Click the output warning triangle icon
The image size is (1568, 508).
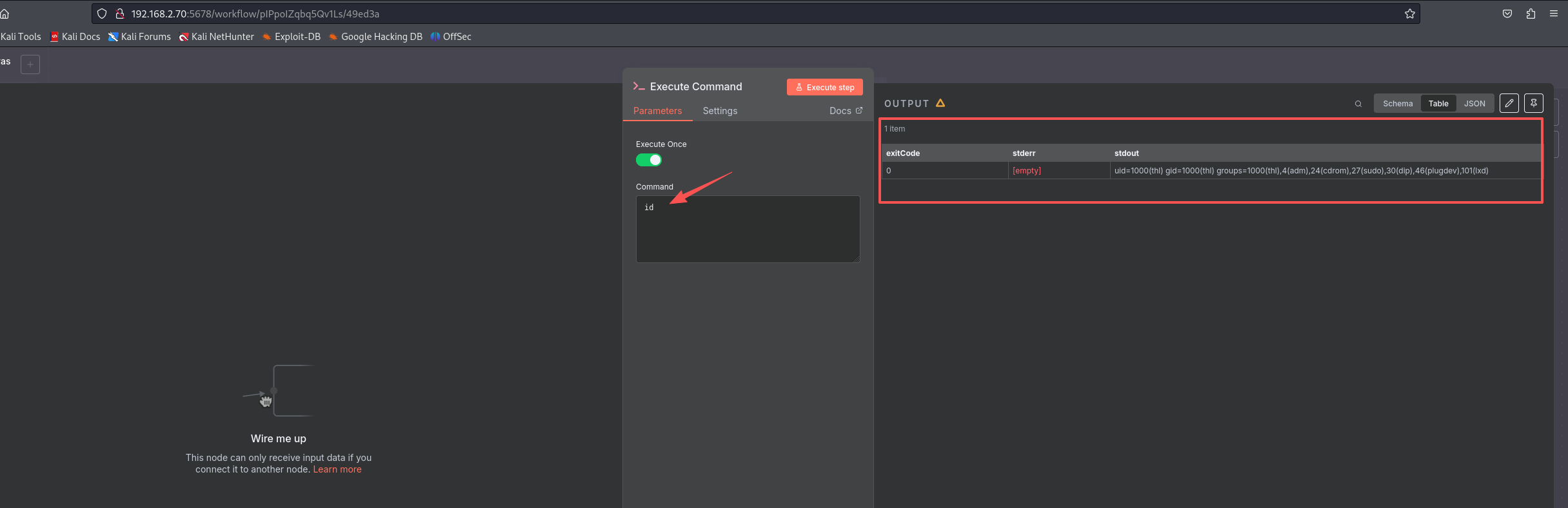click(940, 103)
